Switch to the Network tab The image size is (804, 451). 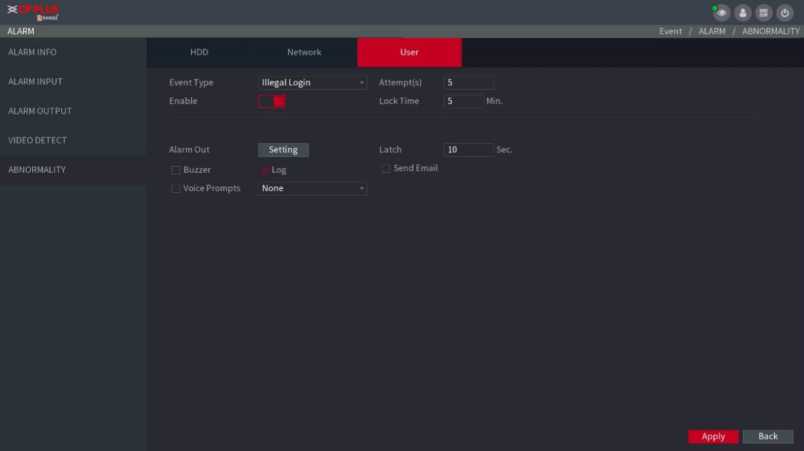(x=304, y=52)
